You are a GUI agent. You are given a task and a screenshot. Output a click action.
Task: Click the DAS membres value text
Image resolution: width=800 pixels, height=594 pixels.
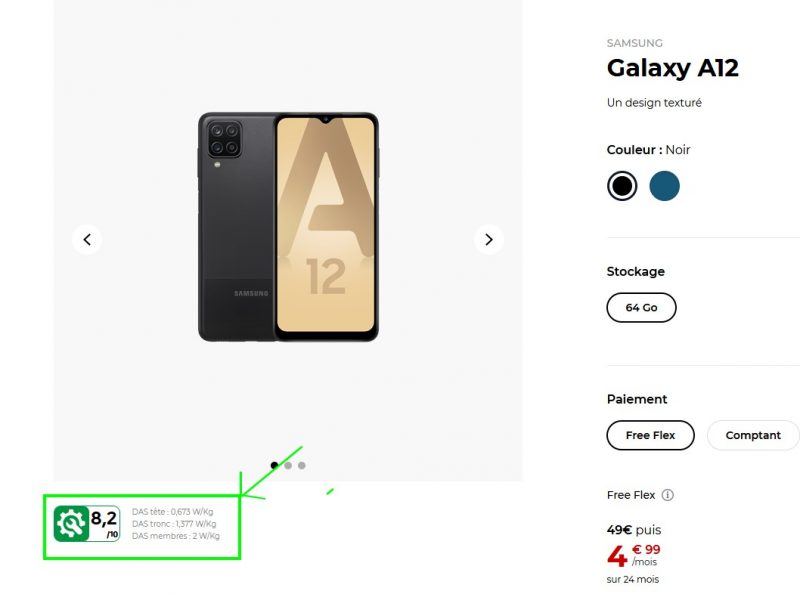pyautogui.click(x=175, y=536)
